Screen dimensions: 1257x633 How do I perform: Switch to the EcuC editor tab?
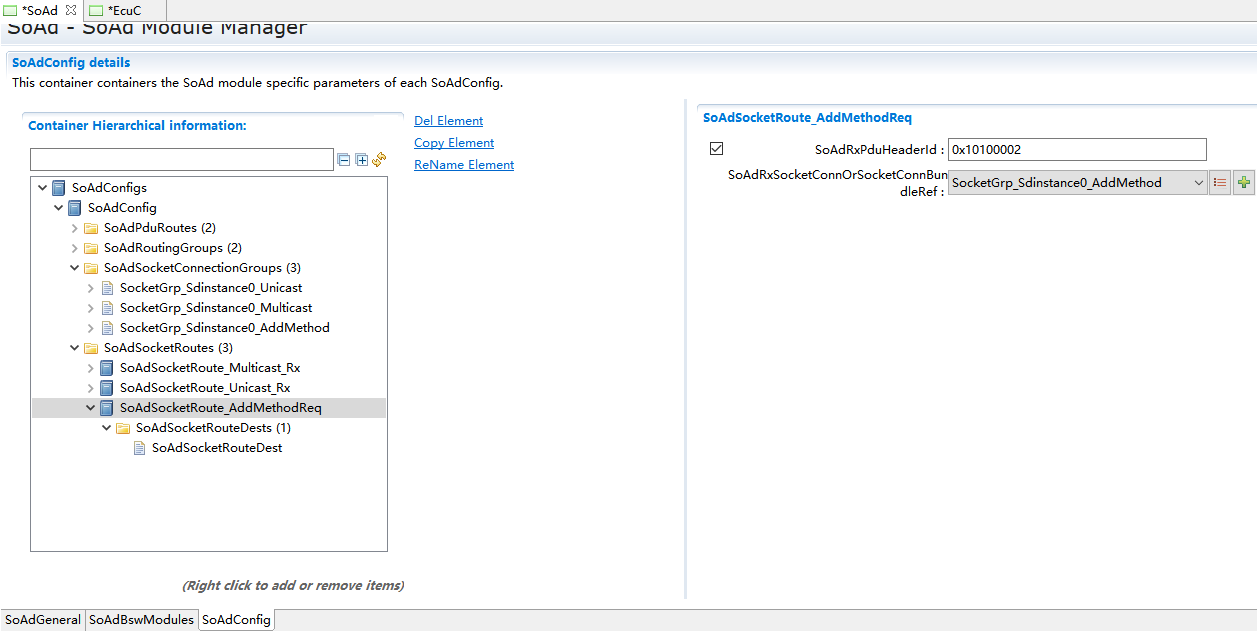point(123,10)
